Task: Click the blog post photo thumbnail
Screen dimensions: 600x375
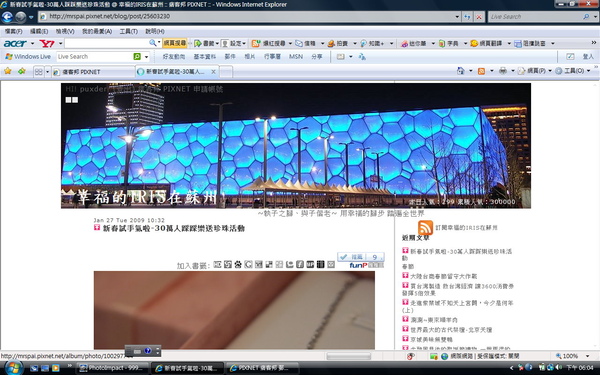Action: coord(234,310)
